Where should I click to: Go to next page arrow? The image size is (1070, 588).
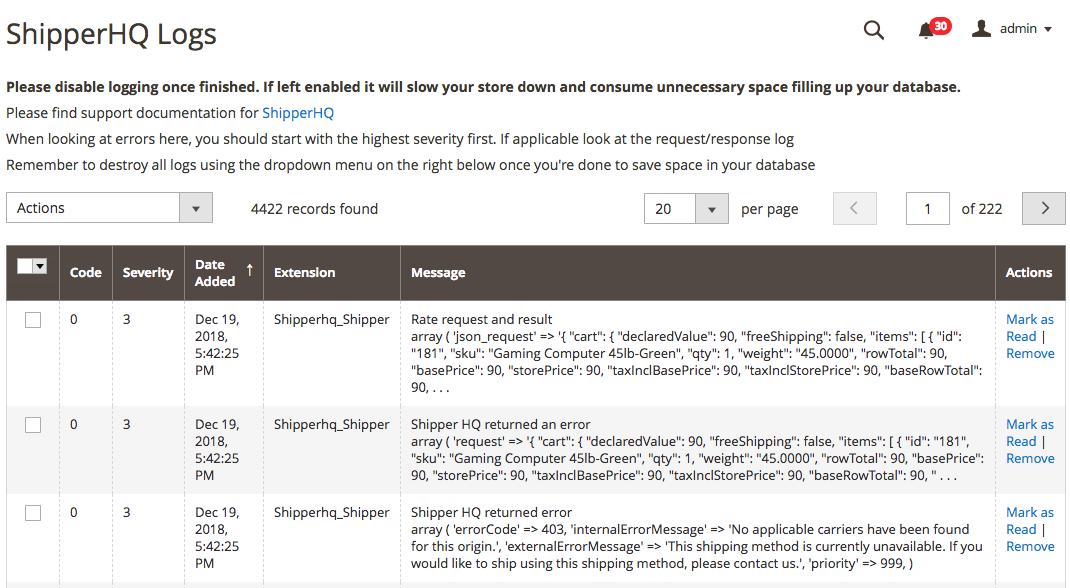pos(1044,208)
